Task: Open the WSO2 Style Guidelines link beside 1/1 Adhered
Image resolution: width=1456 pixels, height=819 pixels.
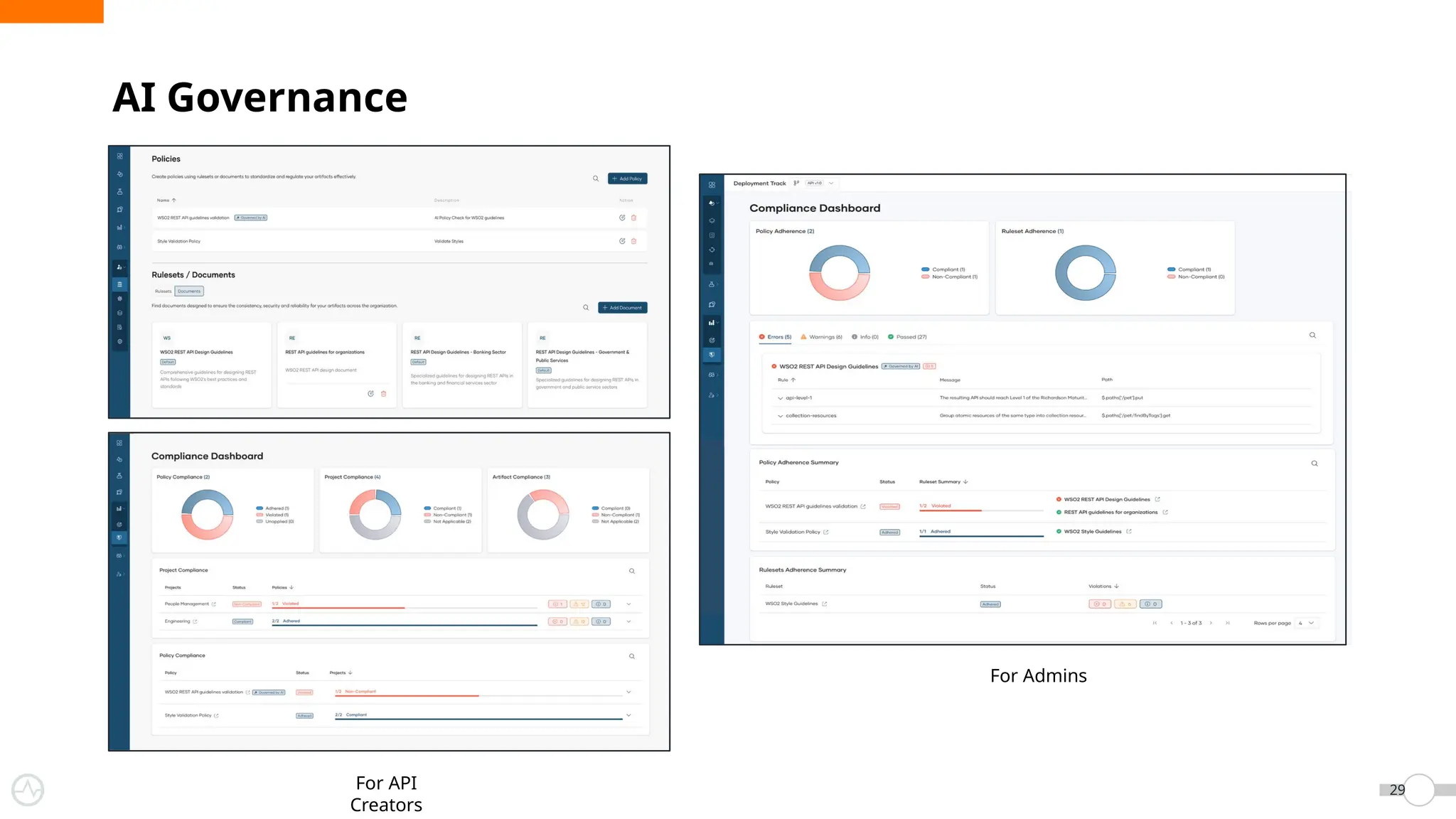Action: 1129,531
